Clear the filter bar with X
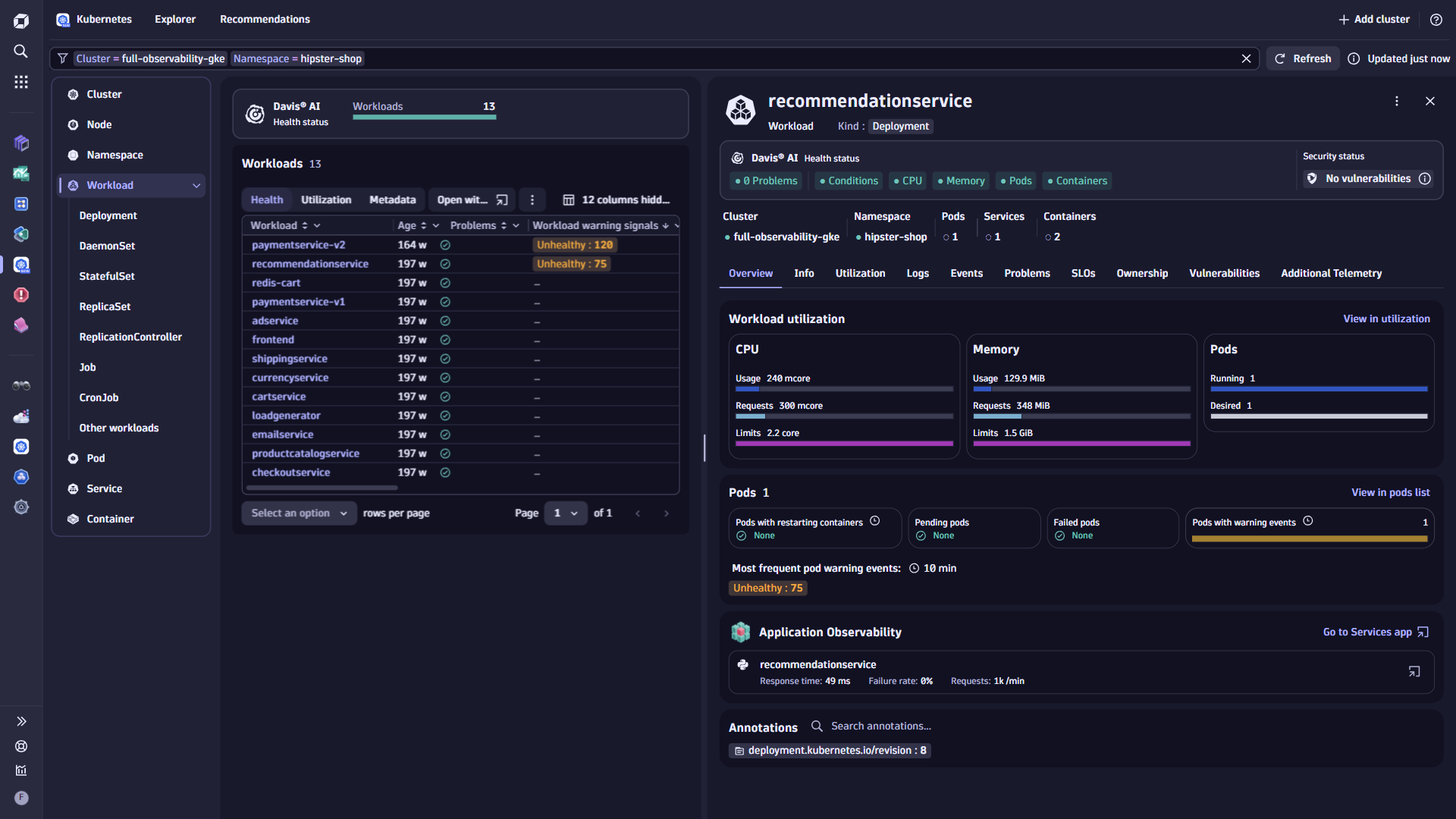Screen dimensions: 1456x819 click(1246, 58)
